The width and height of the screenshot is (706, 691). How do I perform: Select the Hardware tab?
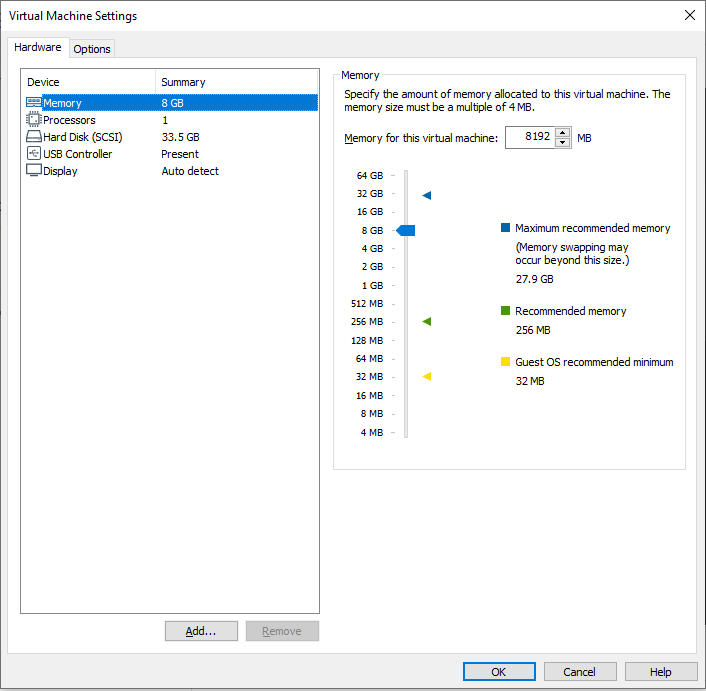38,48
